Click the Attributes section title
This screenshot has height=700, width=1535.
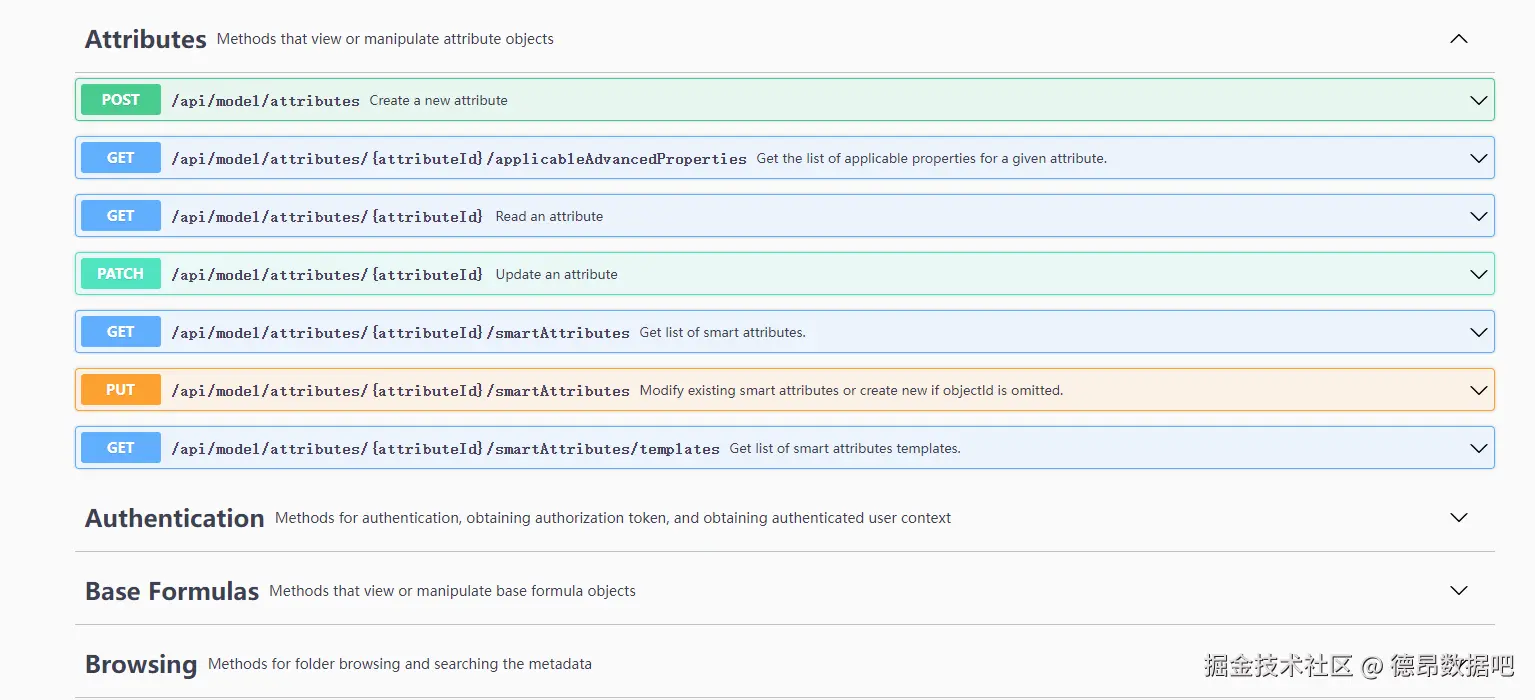[146, 39]
